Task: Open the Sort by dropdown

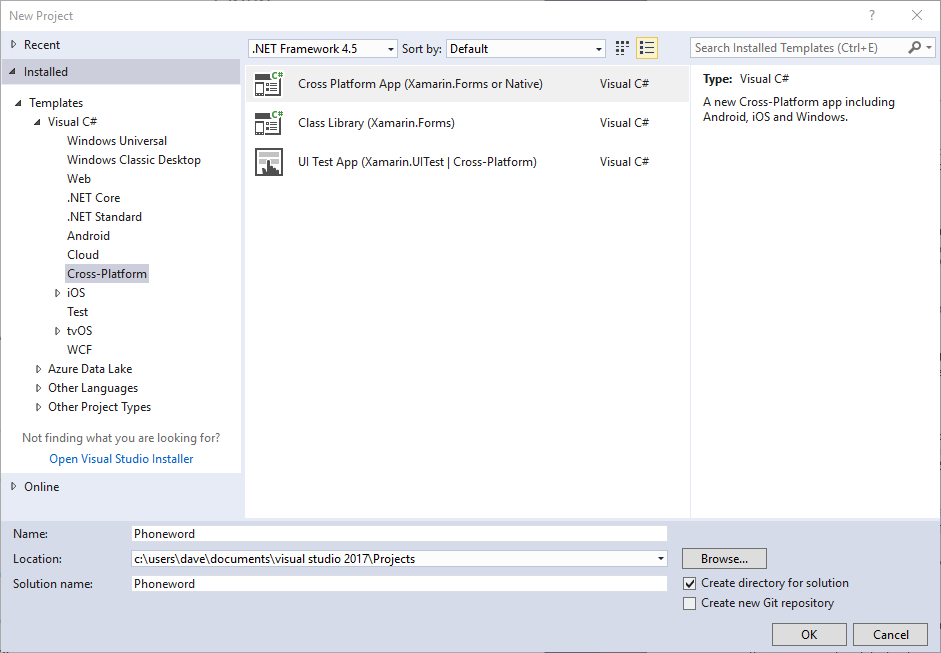Action: click(x=526, y=49)
